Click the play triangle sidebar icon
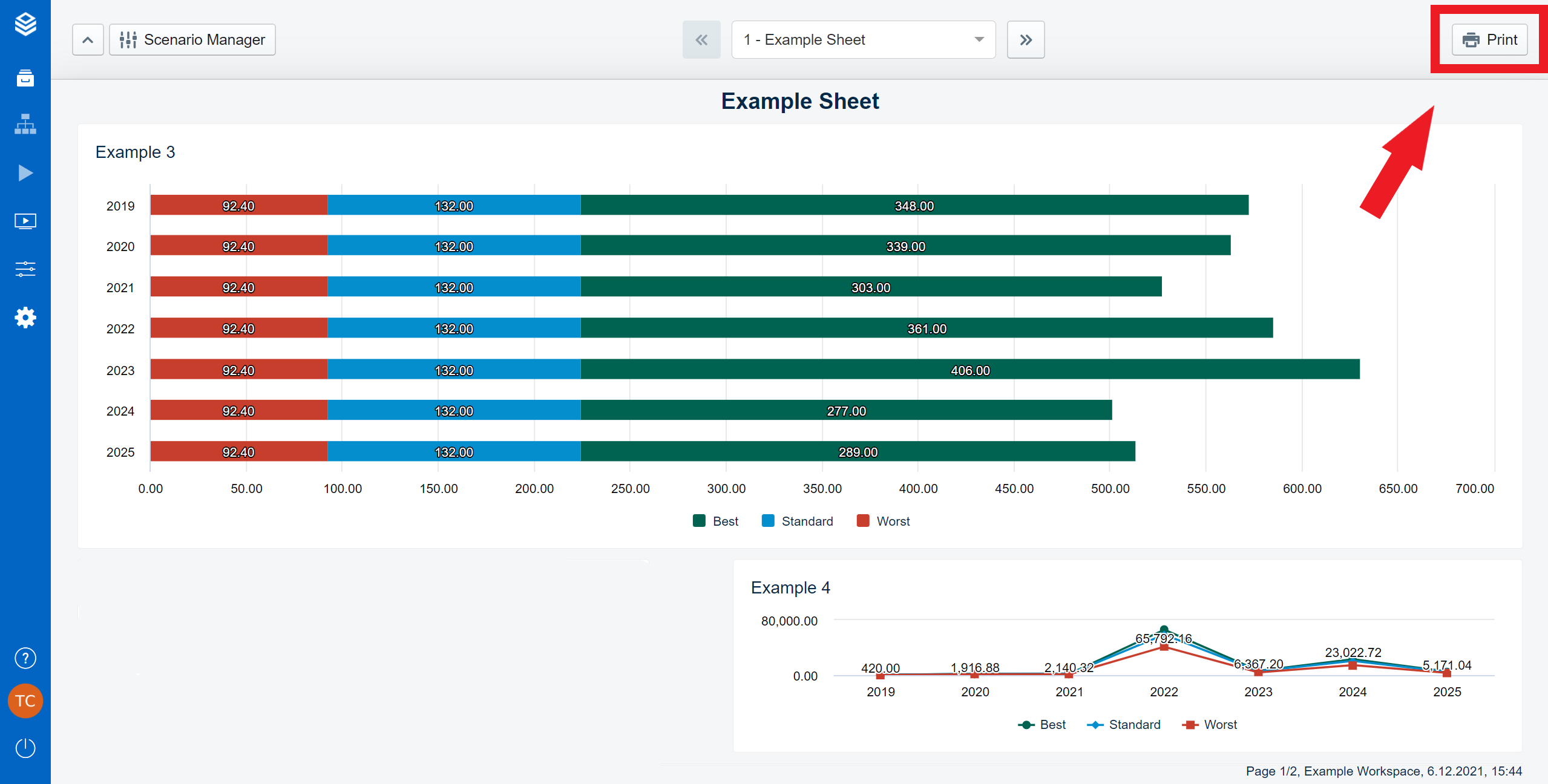Image resolution: width=1548 pixels, height=784 pixels. coord(25,173)
